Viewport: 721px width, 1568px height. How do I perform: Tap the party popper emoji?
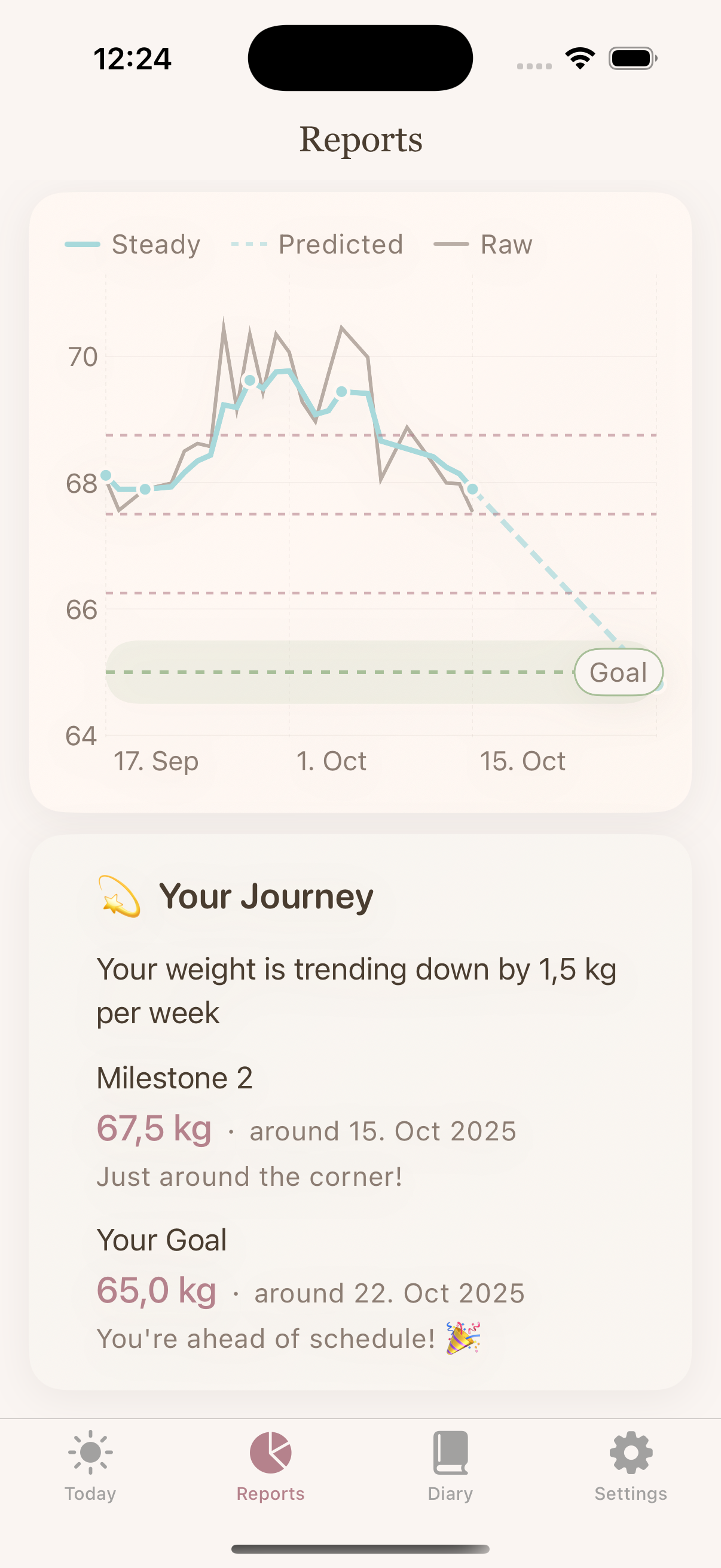pyautogui.click(x=464, y=1338)
